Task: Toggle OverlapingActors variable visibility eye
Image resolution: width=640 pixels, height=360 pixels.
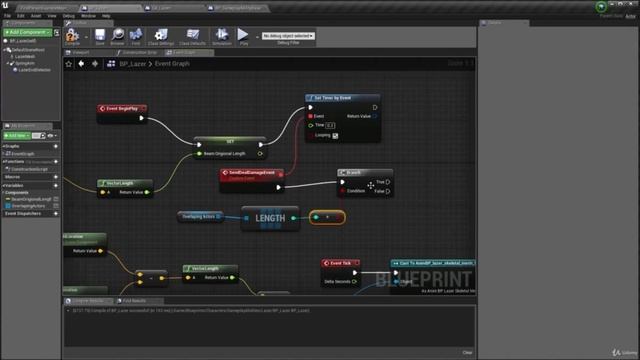Action: [x=56, y=206]
